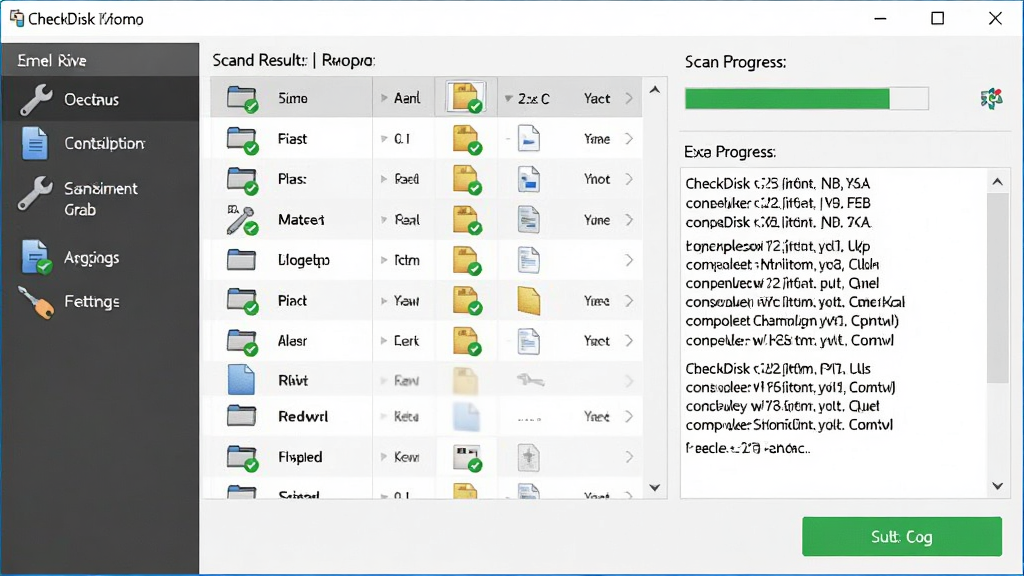Click the folder icon in the Redwrl row
The height and width of the screenshot is (576, 1024).
(241, 416)
